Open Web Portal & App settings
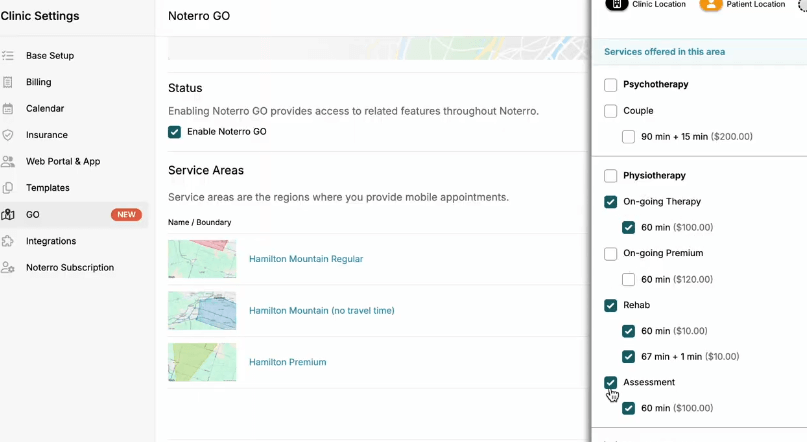This screenshot has height=442, width=807. tap(63, 162)
